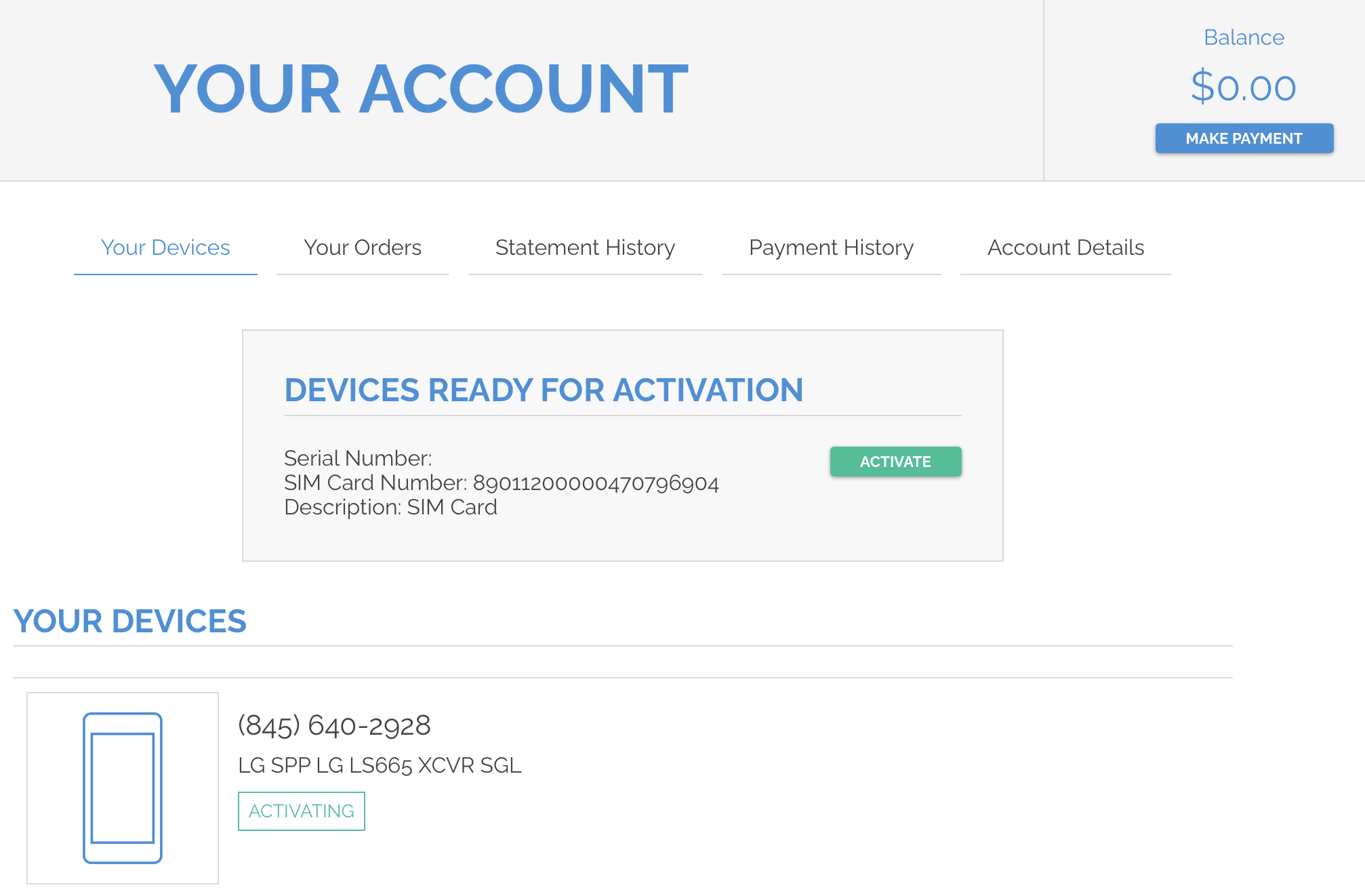1365x896 pixels.
Task: Click the $0.00 balance amount
Action: [1243, 87]
